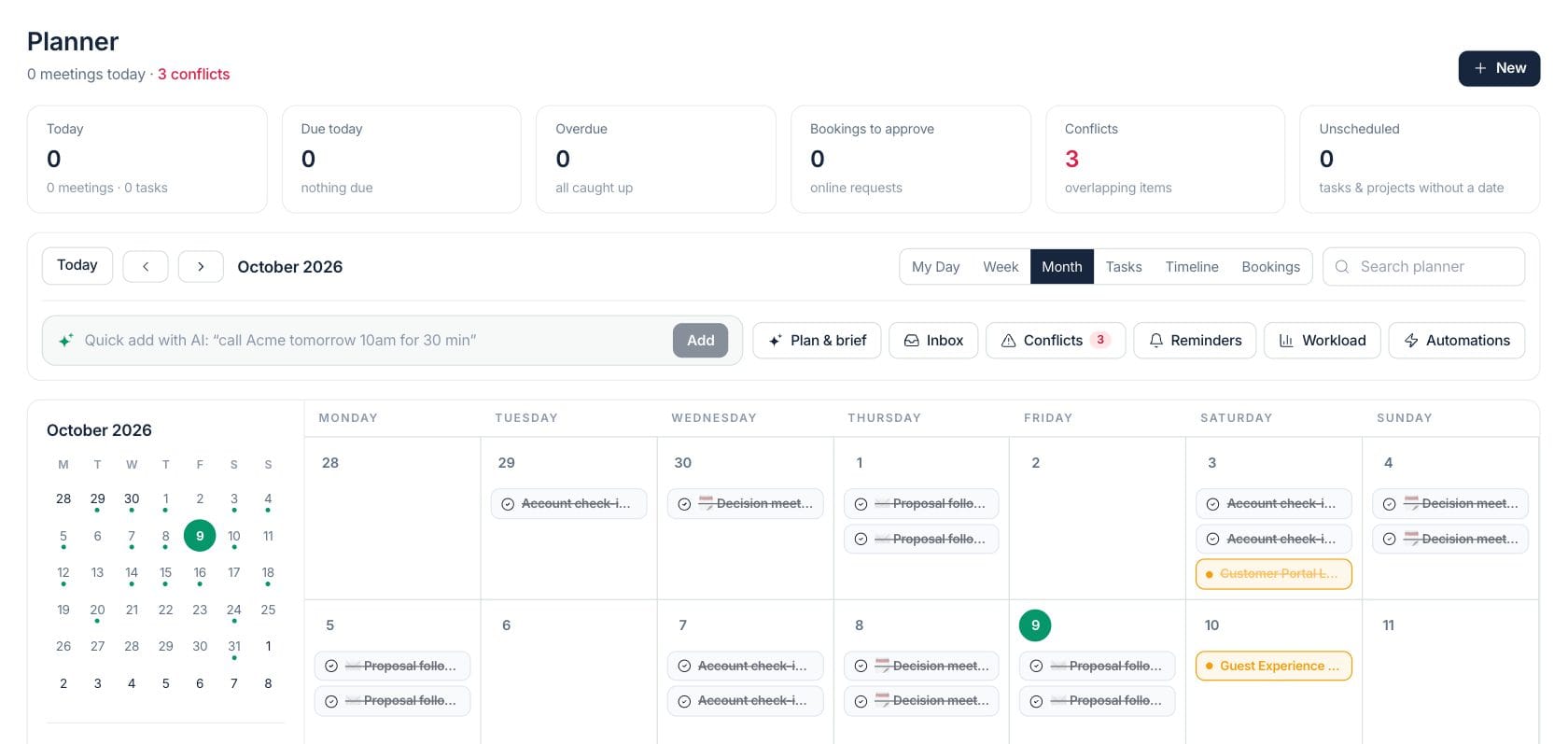
Task: Click the wand icon on Plan & brief
Action: [x=775, y=341]
